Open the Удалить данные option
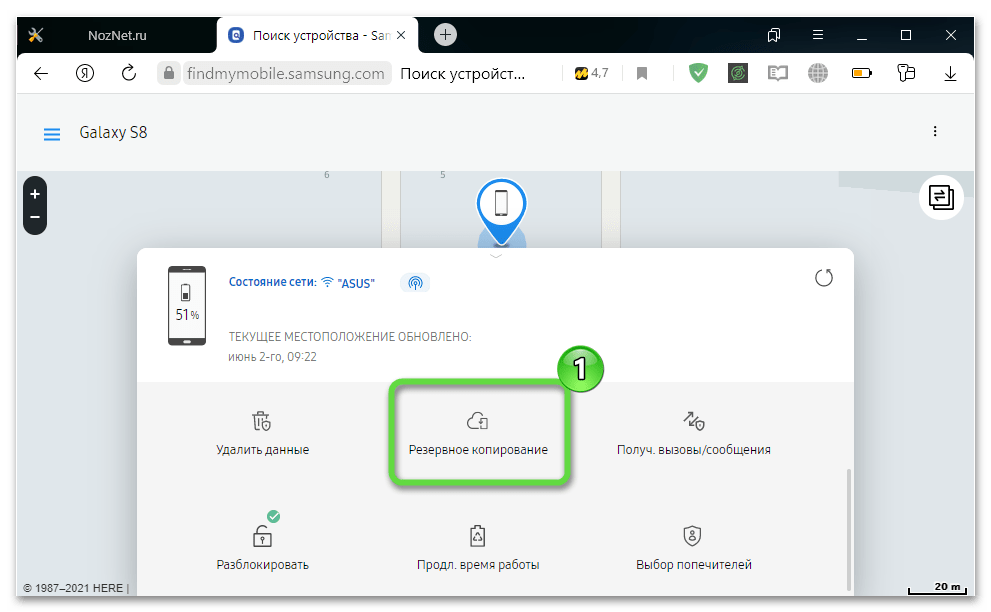Viewport: 991px width, 612px height. (262, 433)
